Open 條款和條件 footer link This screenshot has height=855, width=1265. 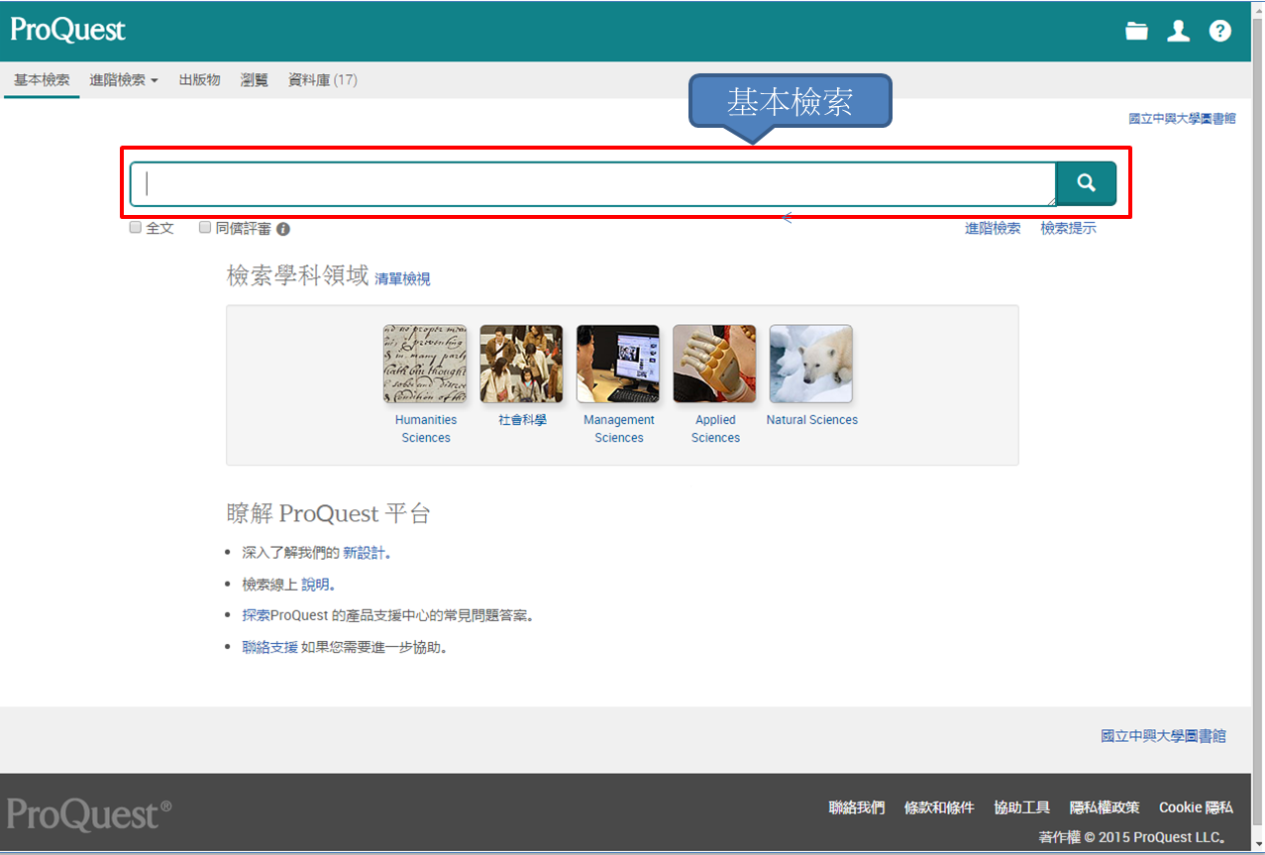(x=939, y=808)
